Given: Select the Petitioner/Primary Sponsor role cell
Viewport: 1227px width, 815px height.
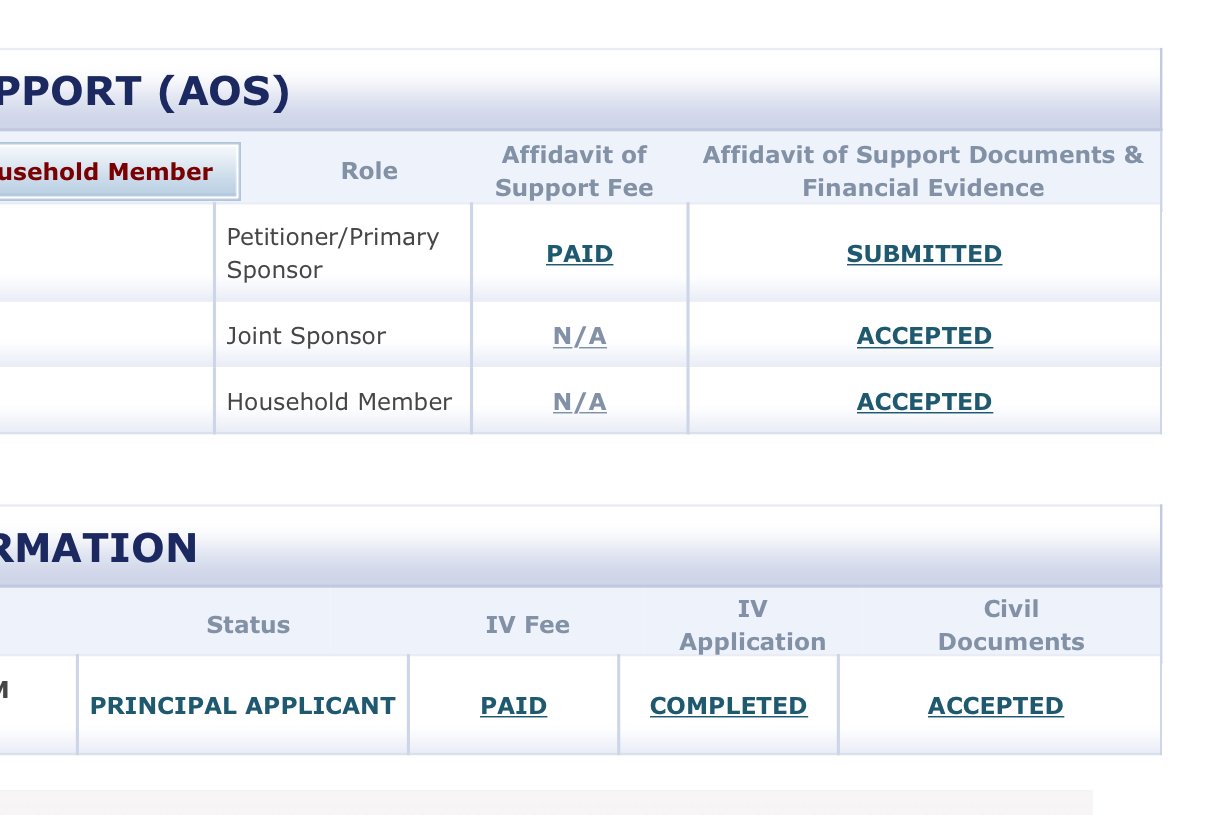Looking at the screenshot, I should tap(332, 253).
